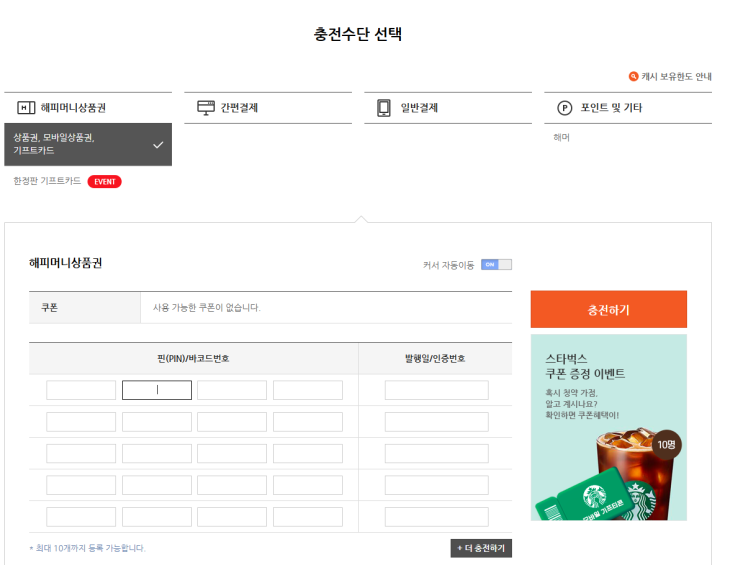Switch to the 일반결제 tab
Screen dimensions: 743x565
[x=448, y=108]
